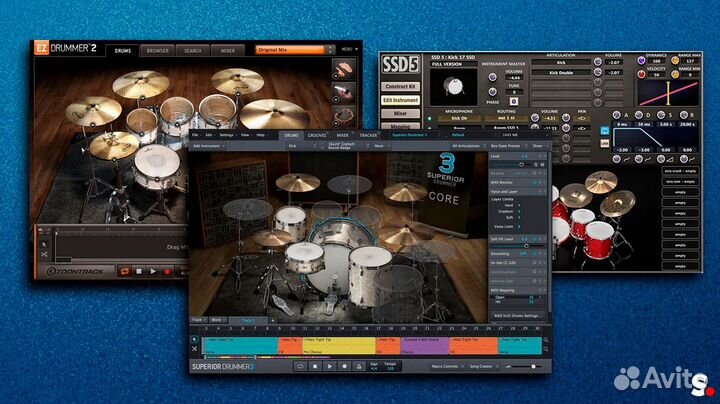Click Mixer button in SSD5

coord(400,113)
